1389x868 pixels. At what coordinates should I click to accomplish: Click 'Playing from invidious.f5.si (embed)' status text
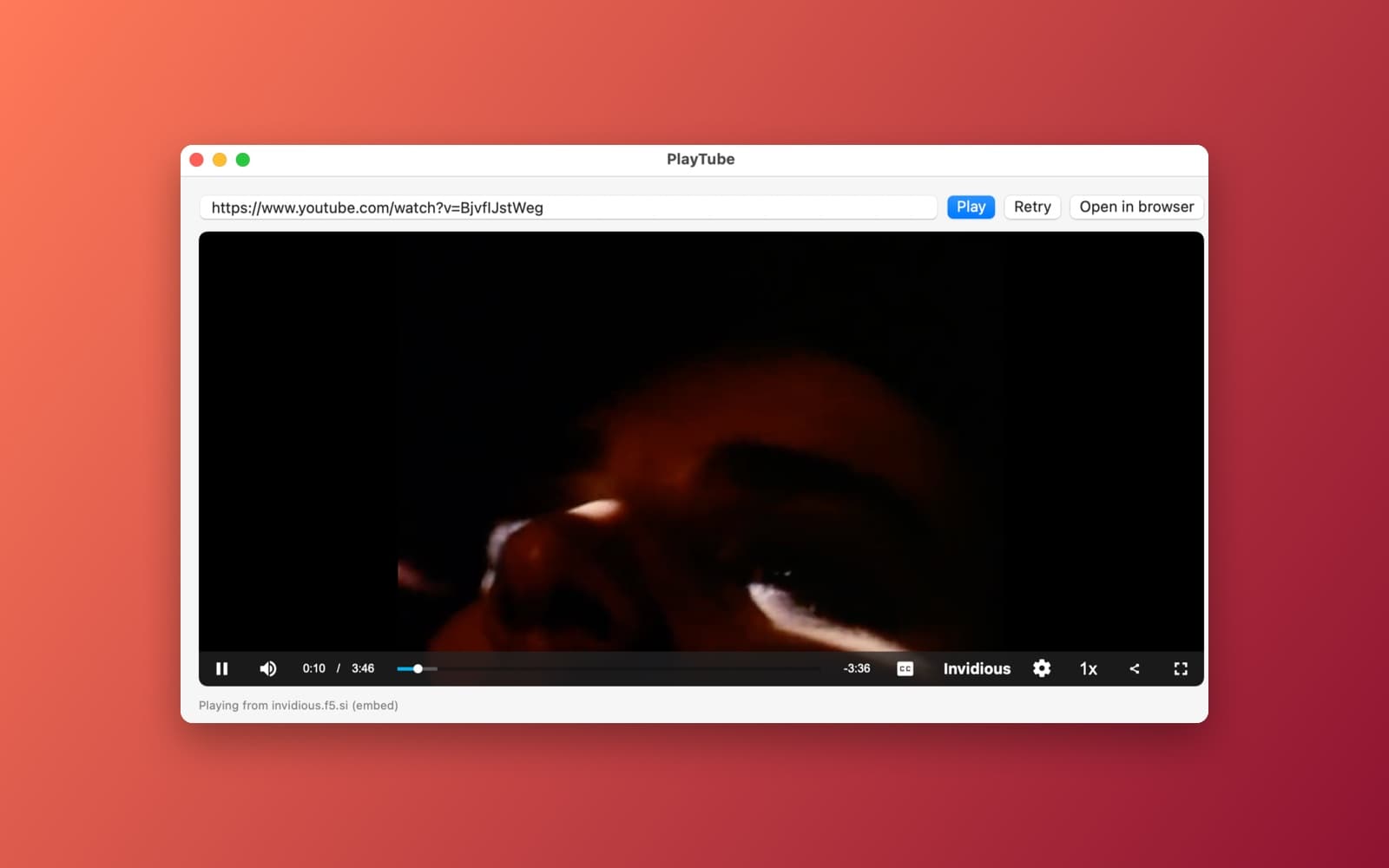click(x=299, y=705)
